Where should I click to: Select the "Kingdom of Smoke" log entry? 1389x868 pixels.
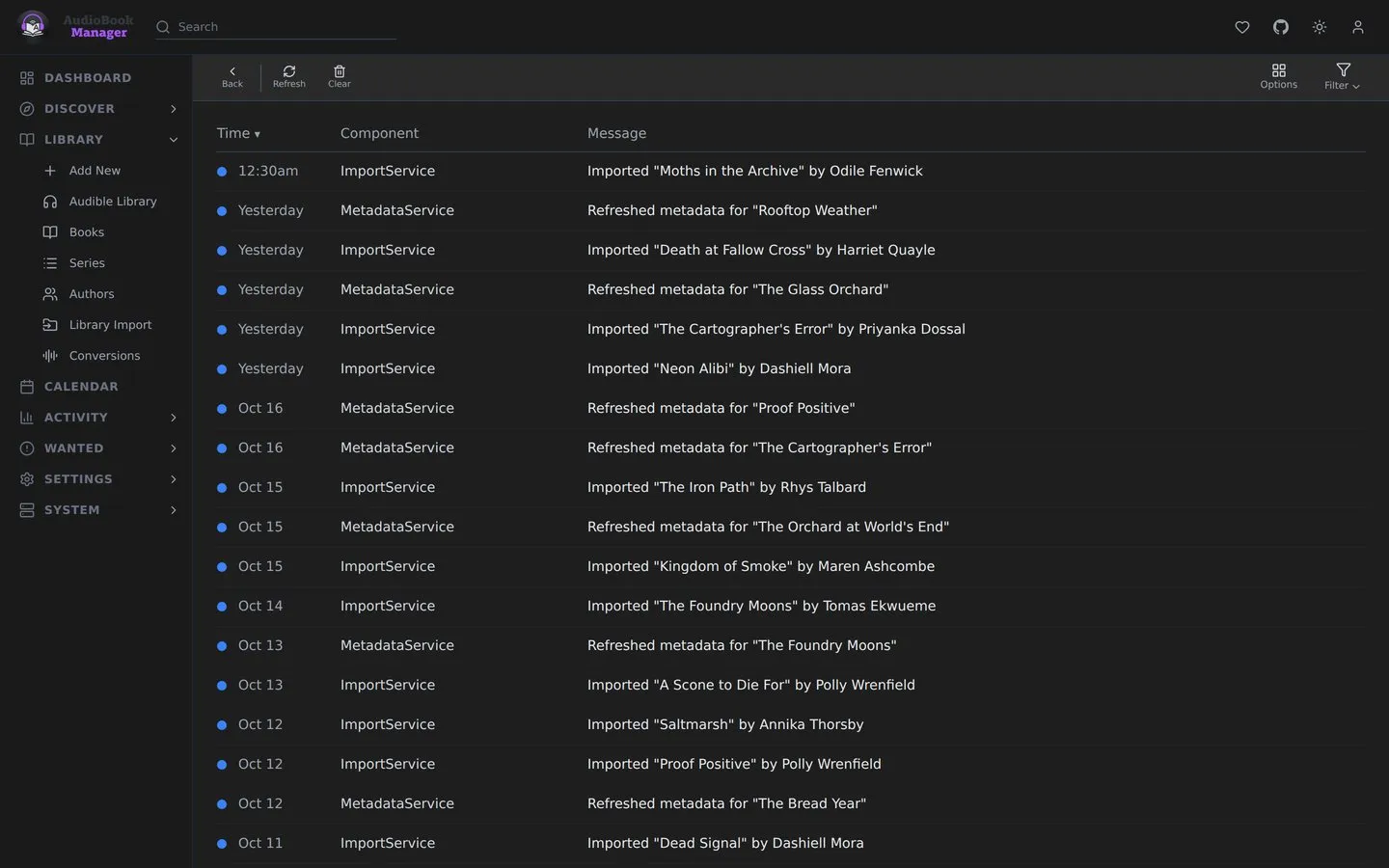pyautogui.click(x=791, y=566)
